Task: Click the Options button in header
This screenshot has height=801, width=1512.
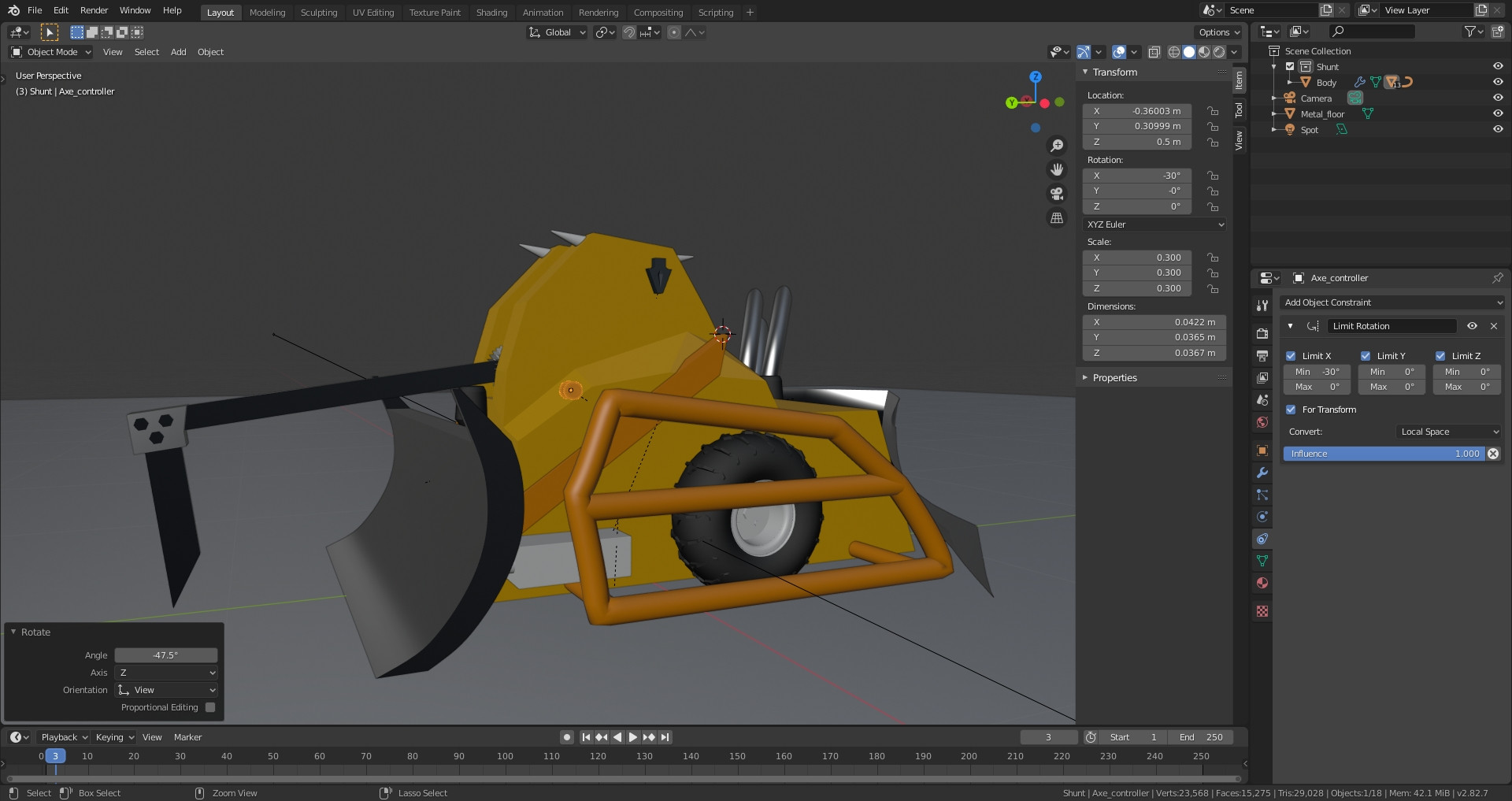Action: [1218, 32]
